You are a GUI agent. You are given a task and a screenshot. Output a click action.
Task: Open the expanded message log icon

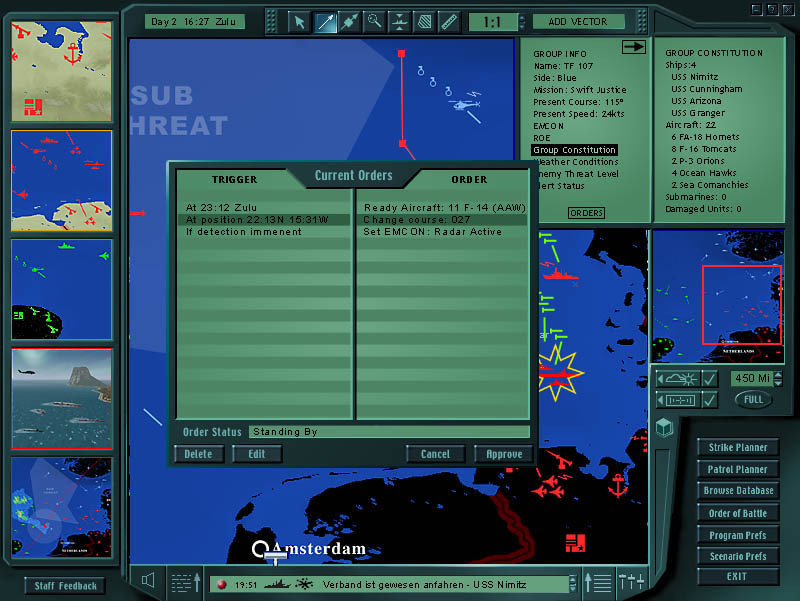[x=598, y=583]
